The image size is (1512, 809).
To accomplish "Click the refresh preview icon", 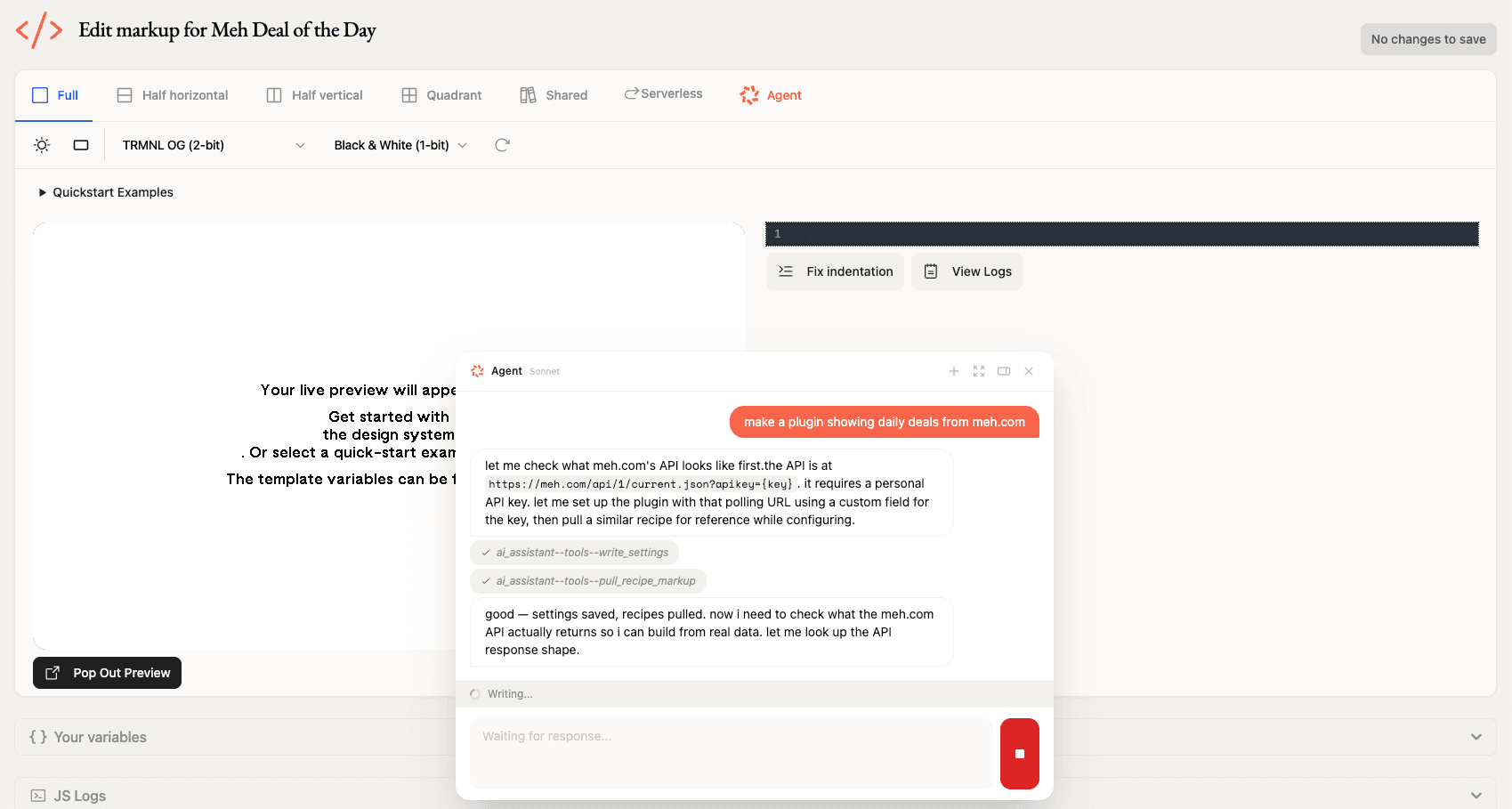I will 502,145.
